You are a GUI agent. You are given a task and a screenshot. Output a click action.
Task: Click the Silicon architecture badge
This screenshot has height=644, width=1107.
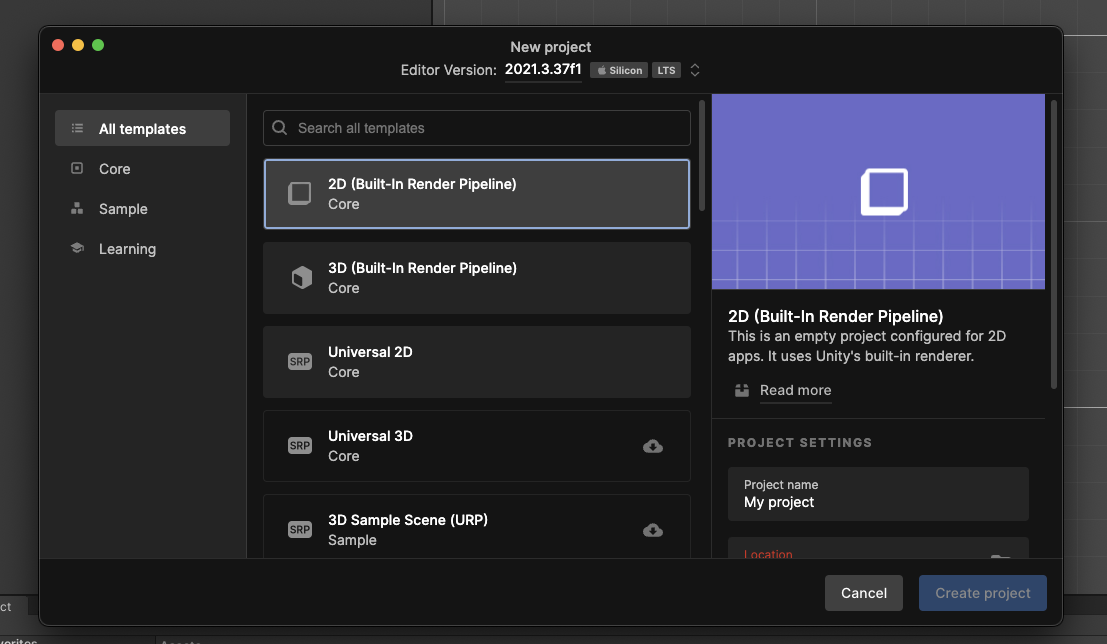pyautogui.click(x=619, y=71)
